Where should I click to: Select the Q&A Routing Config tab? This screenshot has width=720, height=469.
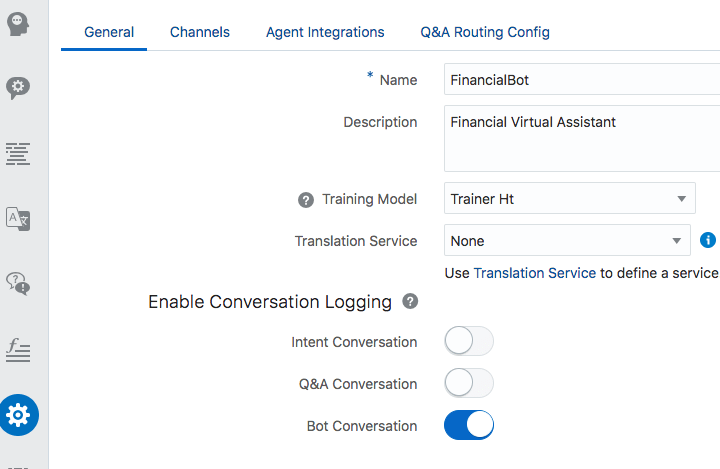click(x=485, y=32)
